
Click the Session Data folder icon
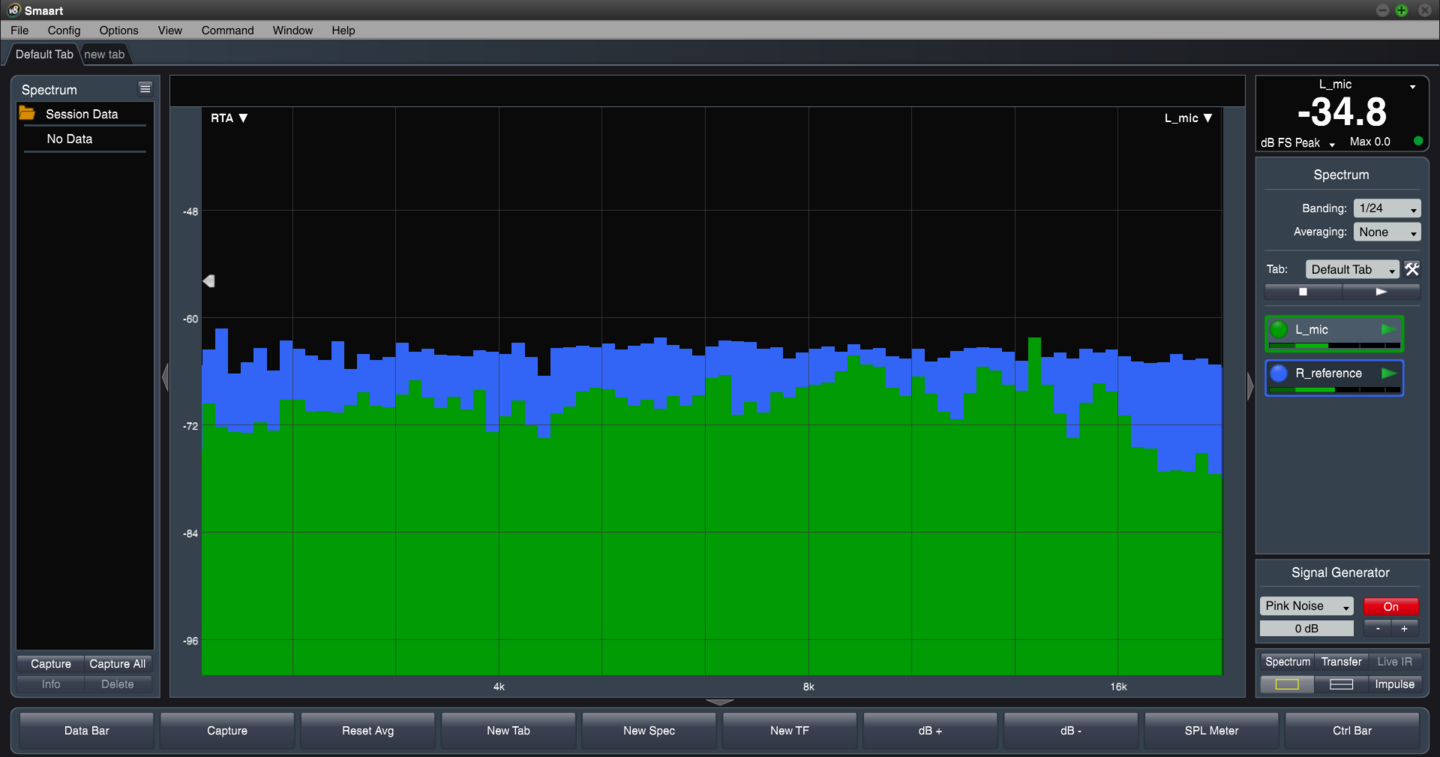[x=27, y=114]
